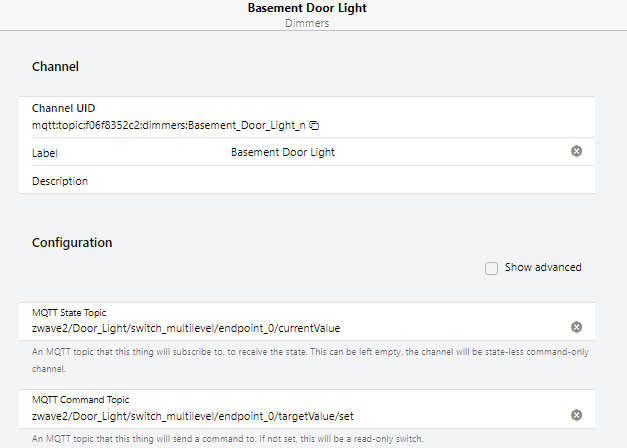Click the MQTT State Topic field label
Screen dimensions: 627x448
(70, 313)
